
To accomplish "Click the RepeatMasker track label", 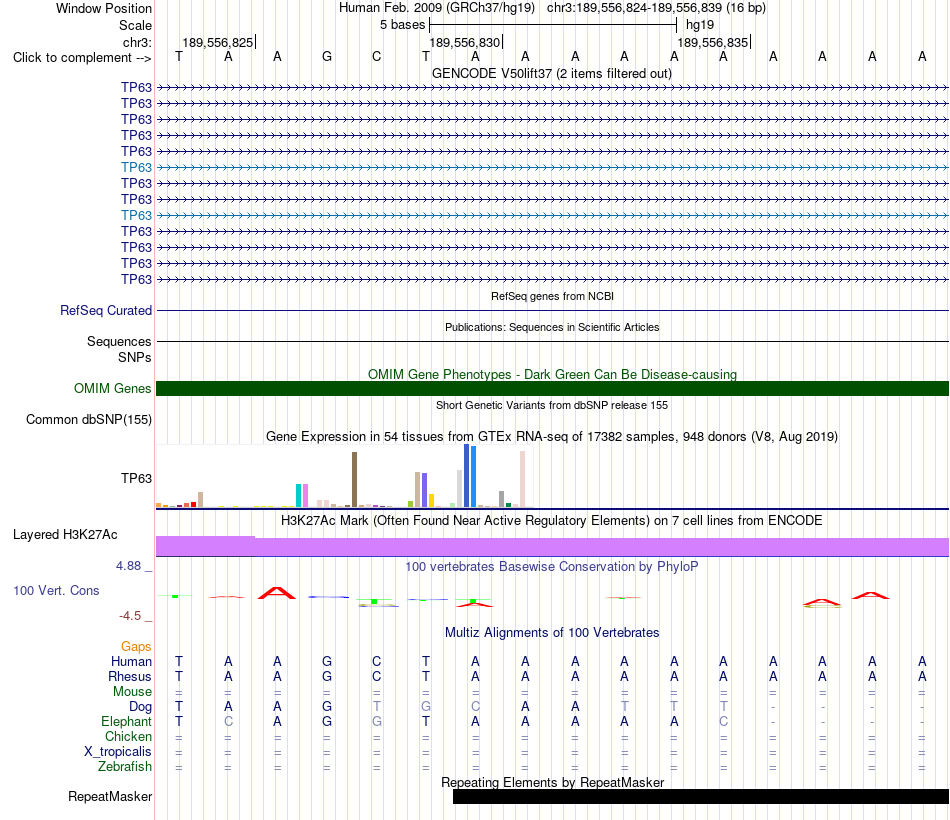I will [110, 796].
